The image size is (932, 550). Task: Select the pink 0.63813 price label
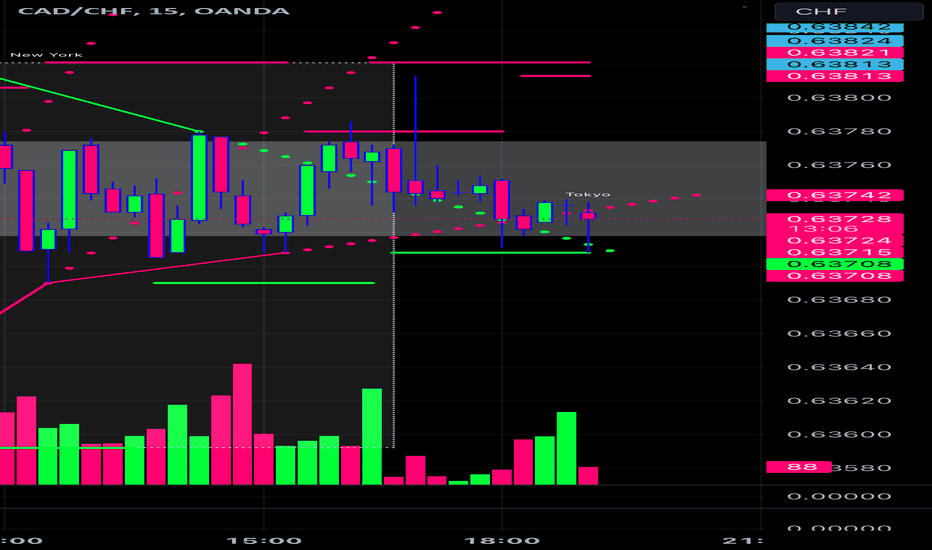(835, 76)
